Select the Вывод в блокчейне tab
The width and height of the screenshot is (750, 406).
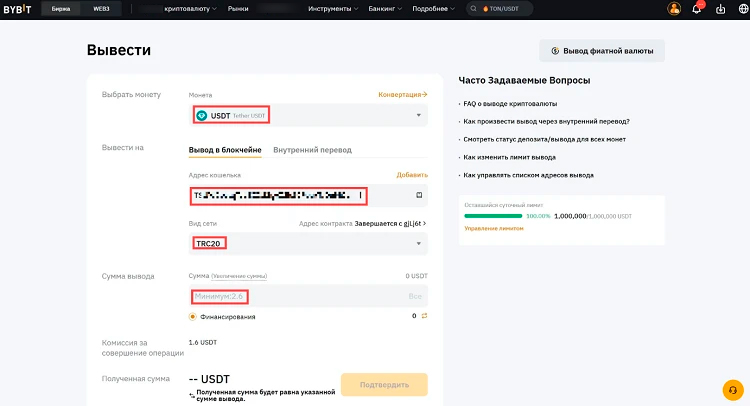click(x=225, y=150)
